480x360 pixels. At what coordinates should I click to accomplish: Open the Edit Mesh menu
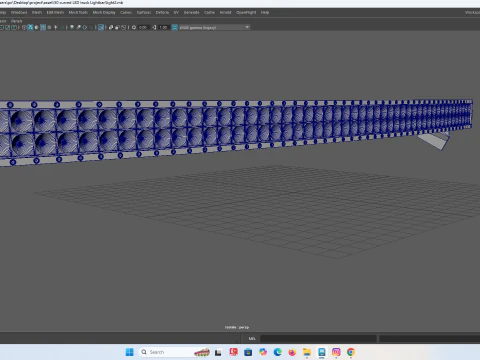coord(55,12)
